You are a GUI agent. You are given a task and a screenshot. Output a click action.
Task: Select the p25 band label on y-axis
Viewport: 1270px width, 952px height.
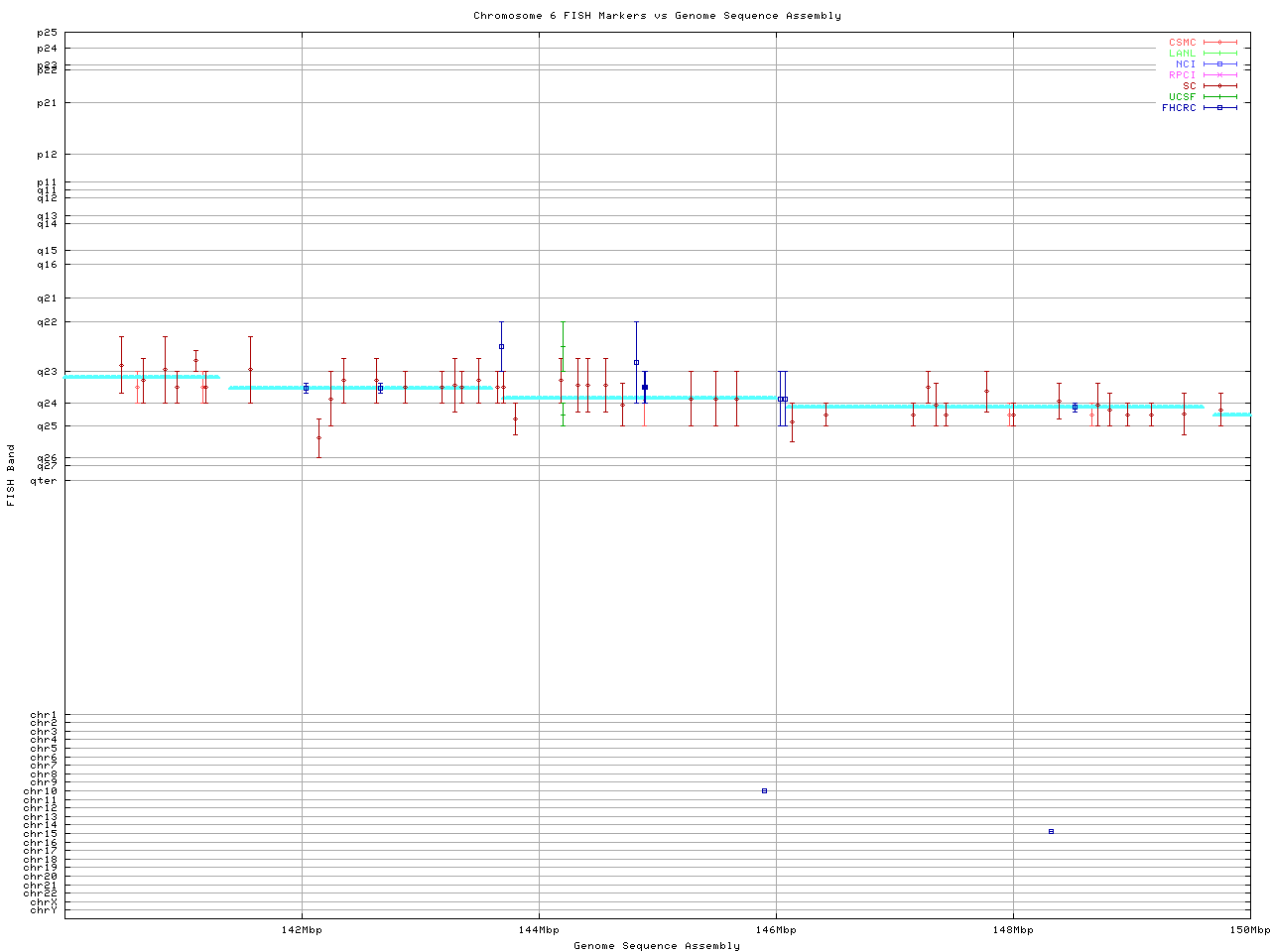(x=47, y=34)
